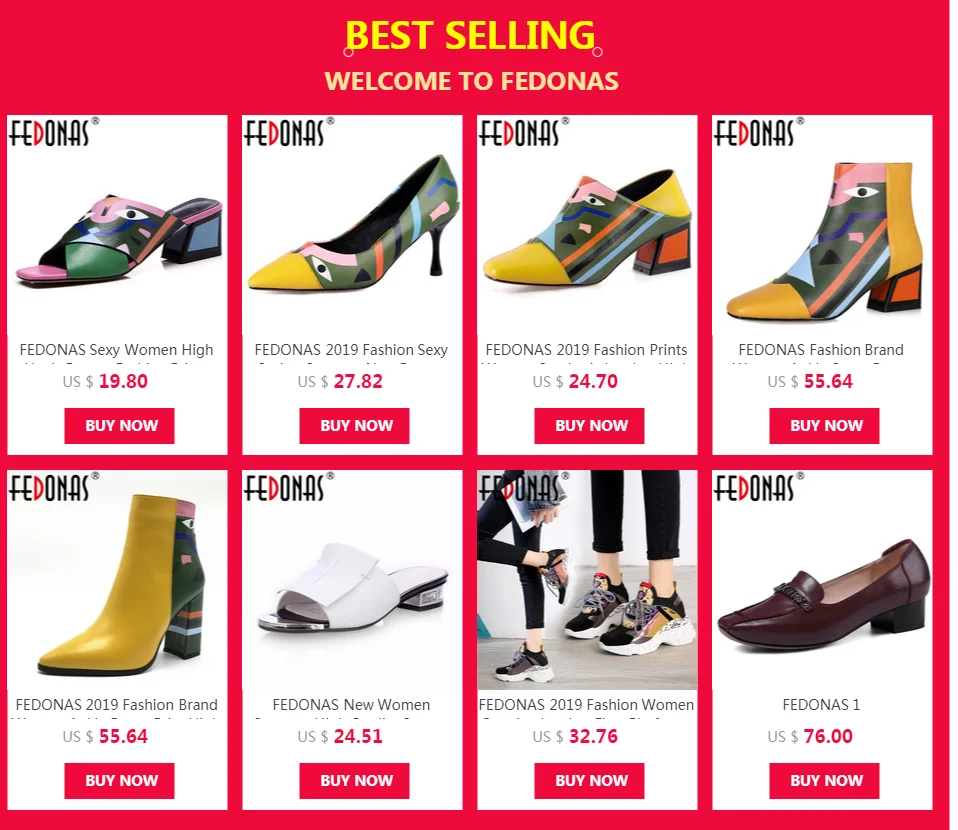Click BUY NOW for the $27.82 pump
This screenshot has width=958, height=830.
click(x=354, y=425)
